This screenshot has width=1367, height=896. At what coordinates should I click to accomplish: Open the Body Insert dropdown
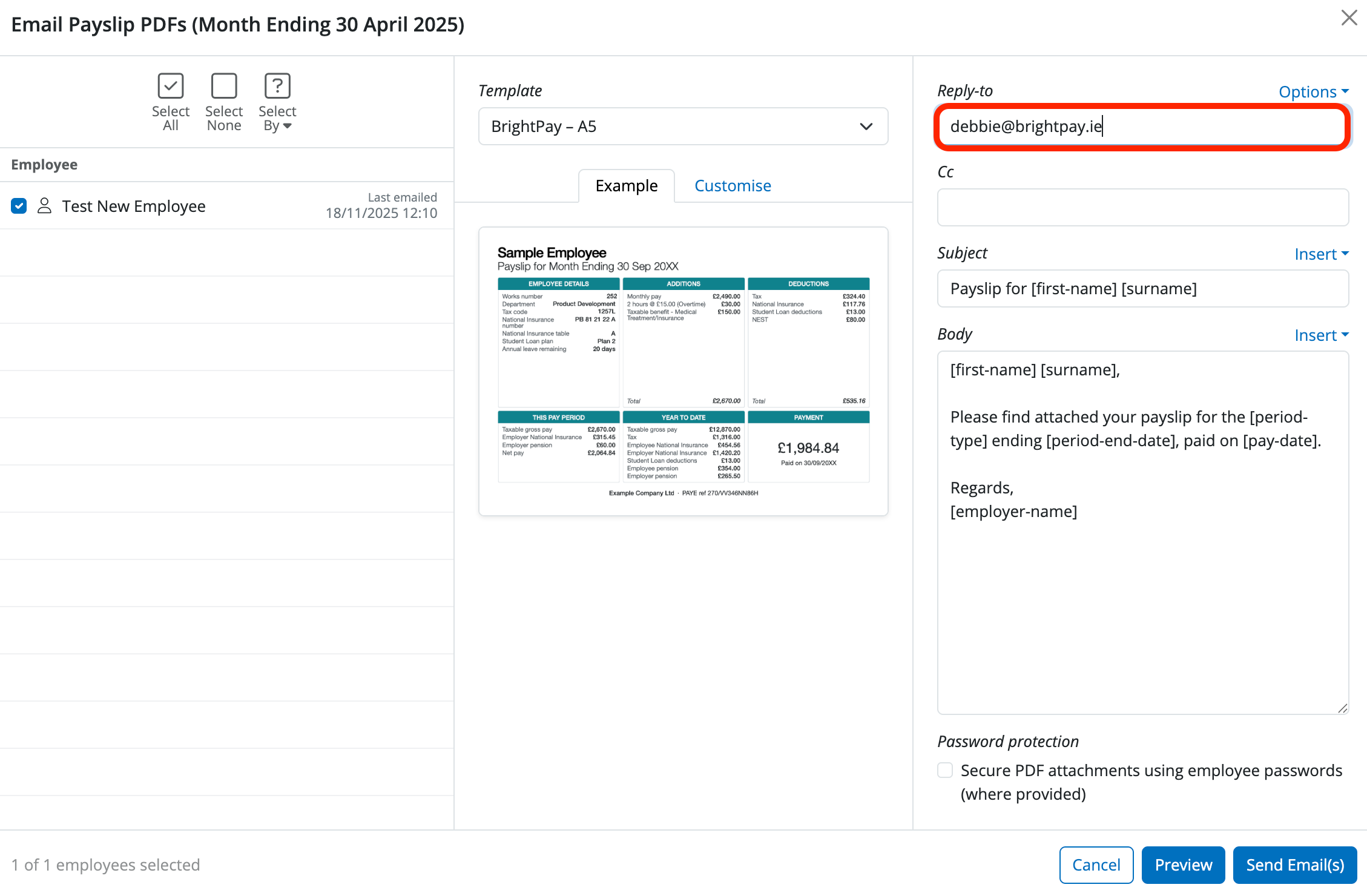[1322, 335]
